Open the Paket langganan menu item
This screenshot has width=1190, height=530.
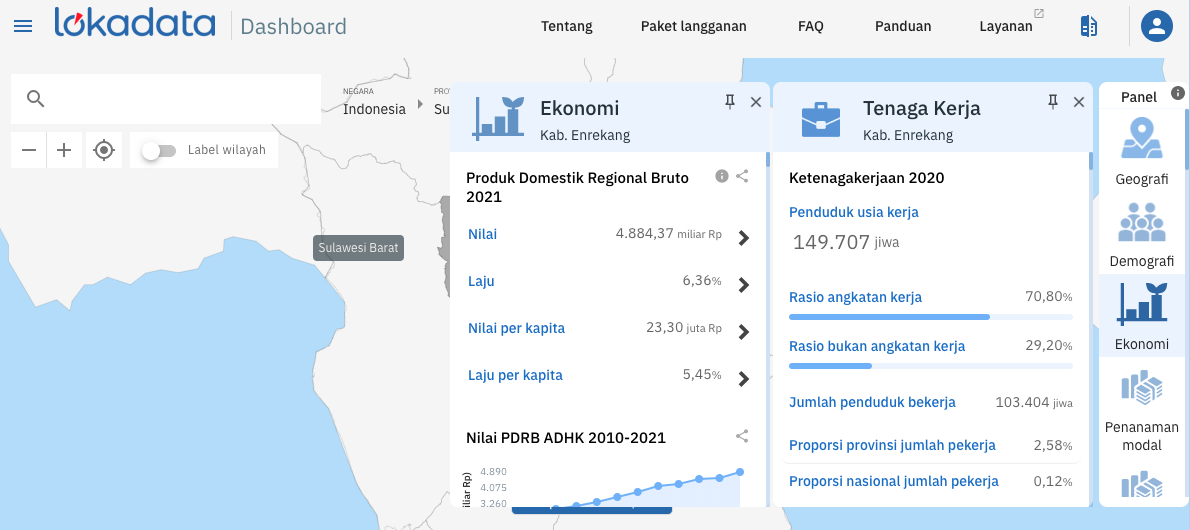pyautogui.click(x=693, y=27)
